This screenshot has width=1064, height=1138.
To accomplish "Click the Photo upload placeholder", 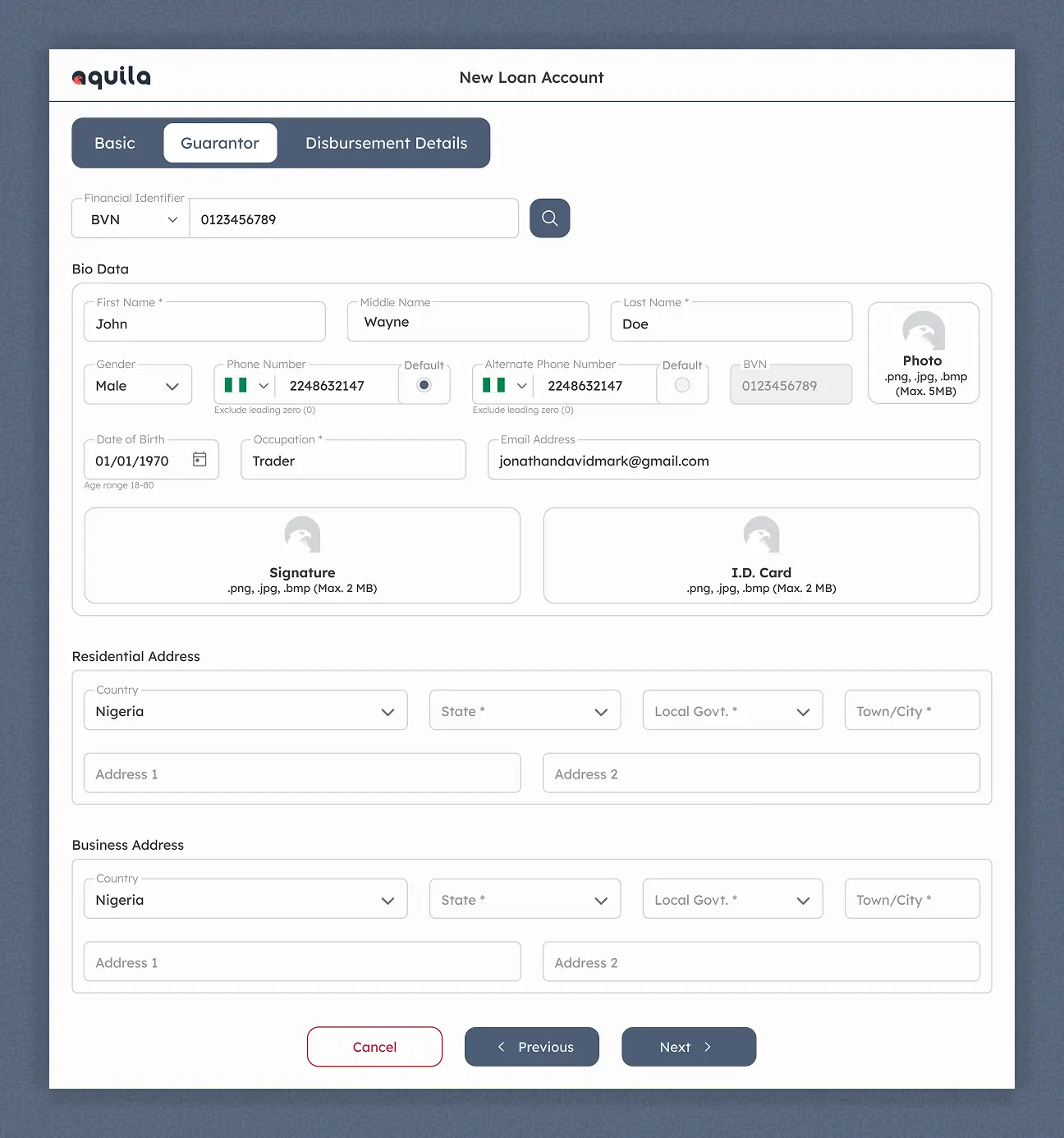I will pos(924,353).
